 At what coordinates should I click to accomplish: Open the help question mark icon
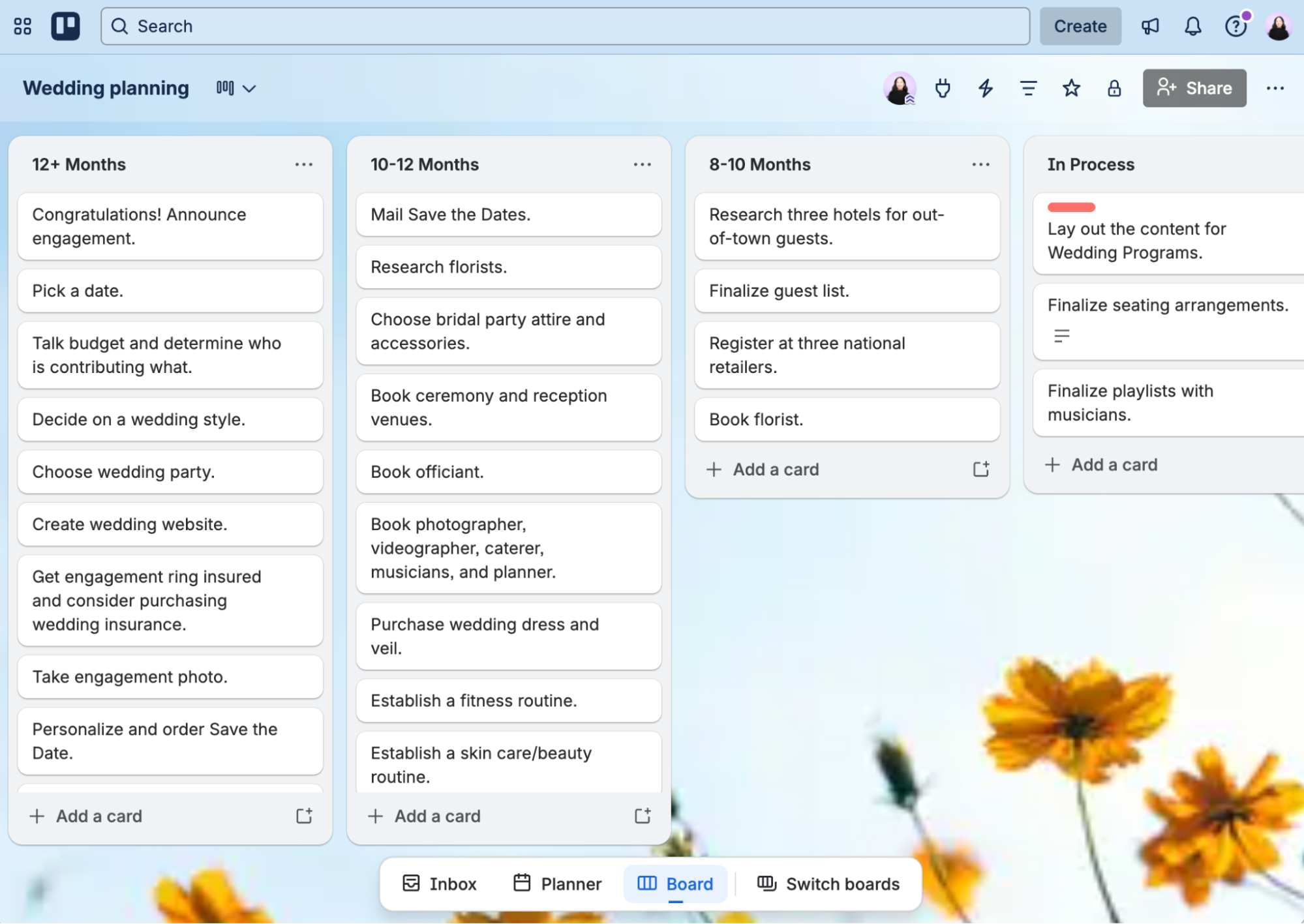pyautogui.click(x=1236, y=26)
